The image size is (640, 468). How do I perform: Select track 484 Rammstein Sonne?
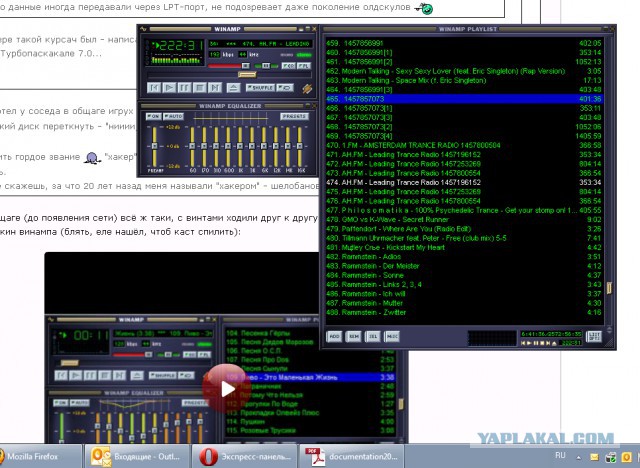(464, 275)
